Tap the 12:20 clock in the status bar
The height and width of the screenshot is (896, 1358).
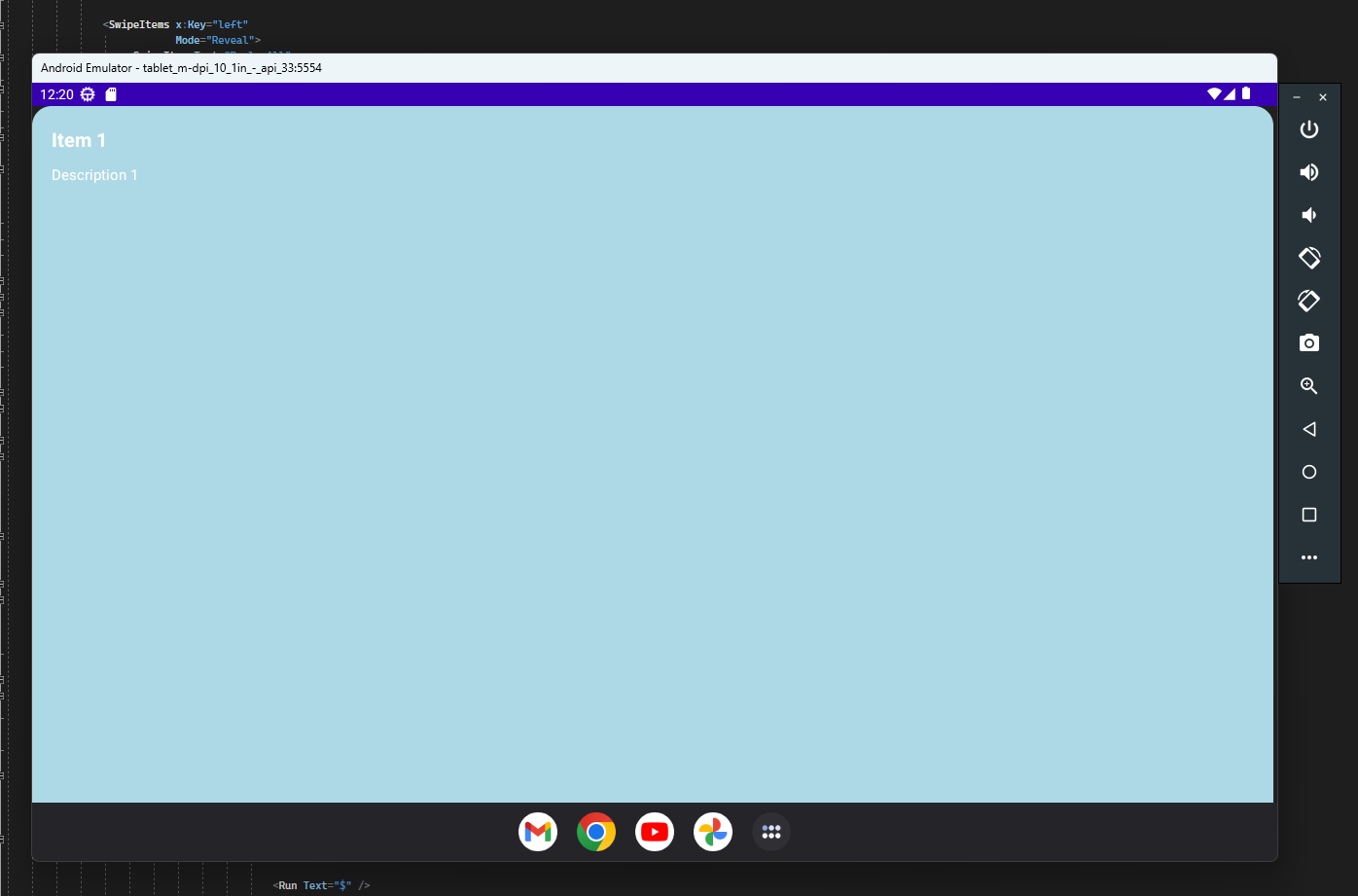point(54,94)
